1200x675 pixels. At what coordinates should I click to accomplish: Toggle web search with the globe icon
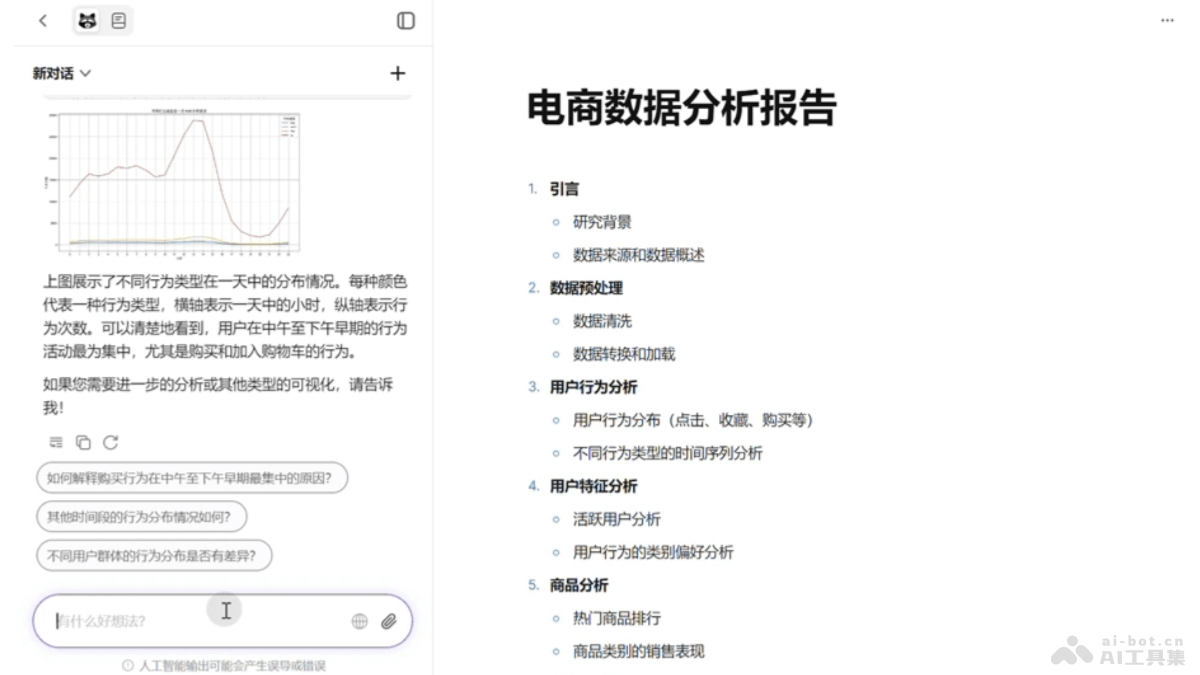click(x=359, y=621)
